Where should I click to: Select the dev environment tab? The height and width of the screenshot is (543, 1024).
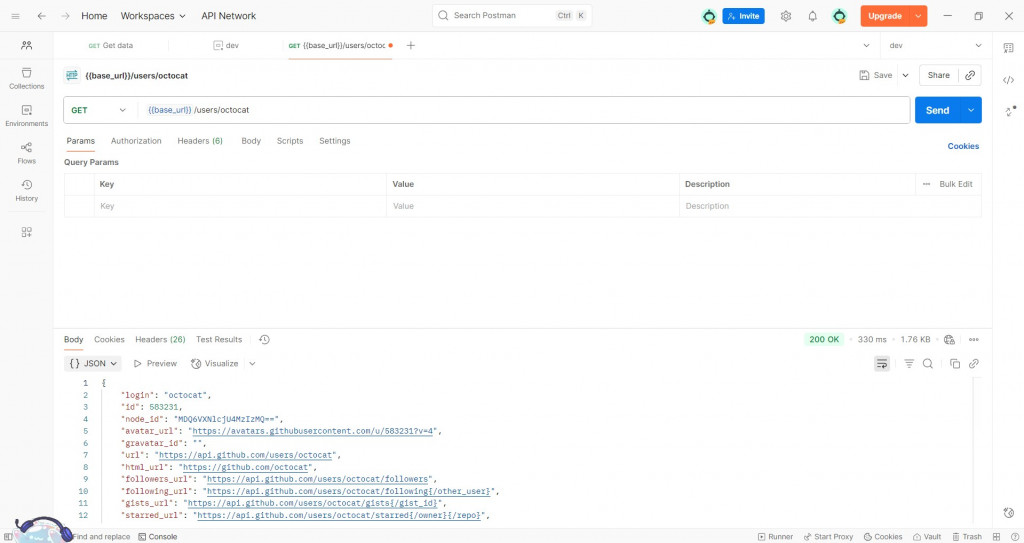click(x=226, y=45)
